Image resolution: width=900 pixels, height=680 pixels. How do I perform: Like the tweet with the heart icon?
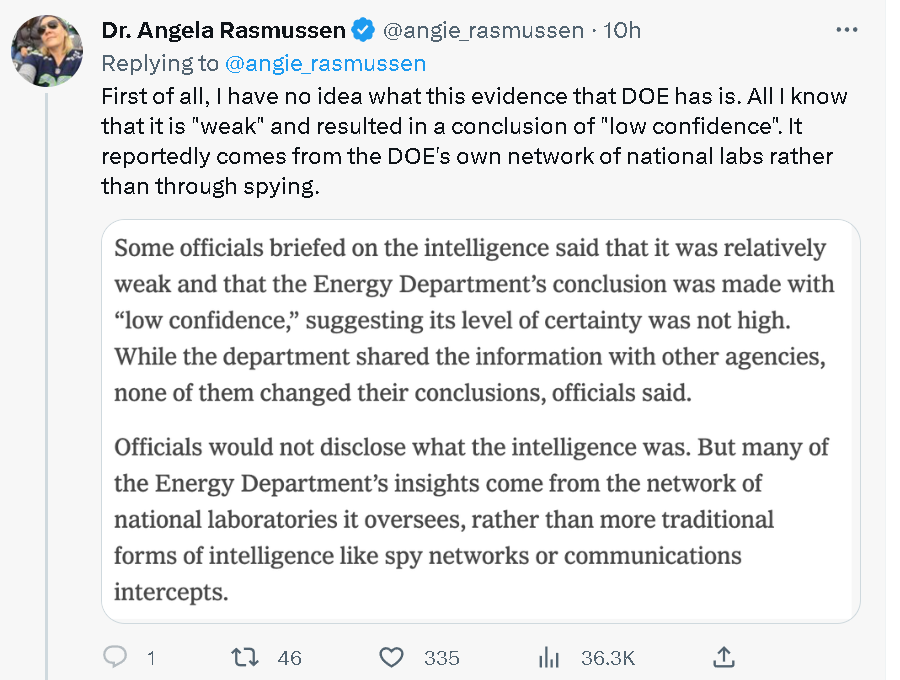pos(392,657)
